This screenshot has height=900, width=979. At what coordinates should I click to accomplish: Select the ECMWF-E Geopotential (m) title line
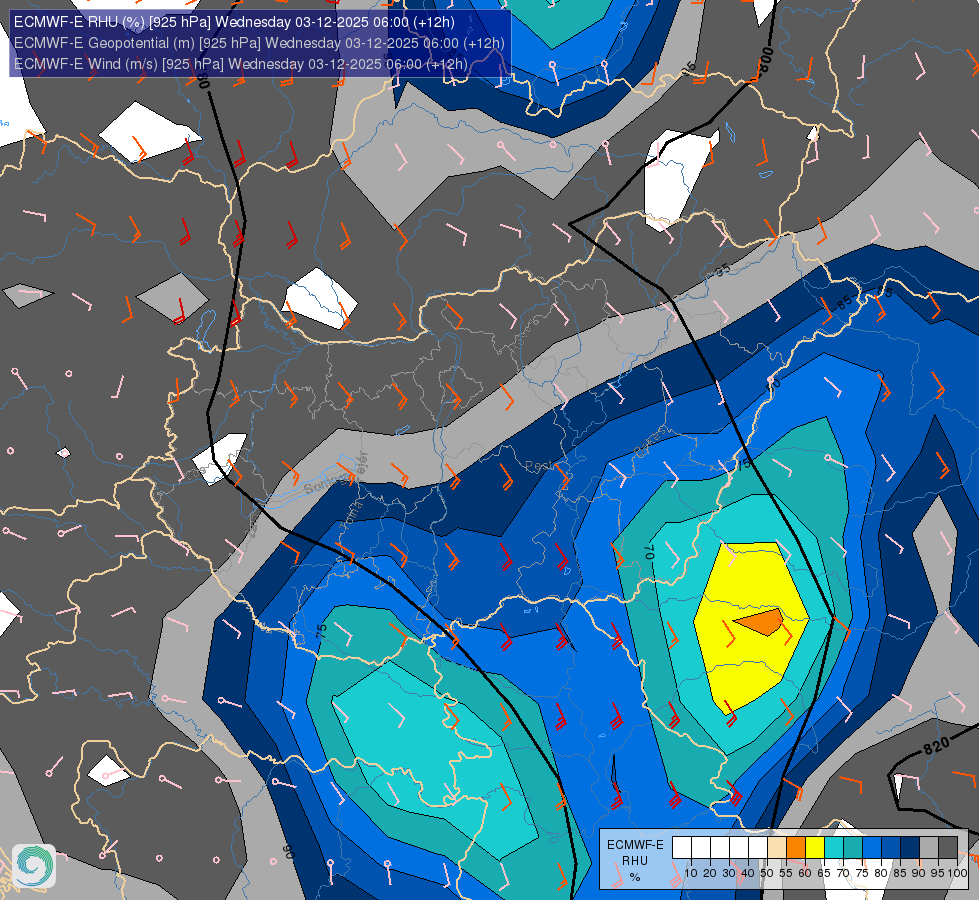click(x=259, y=43)
